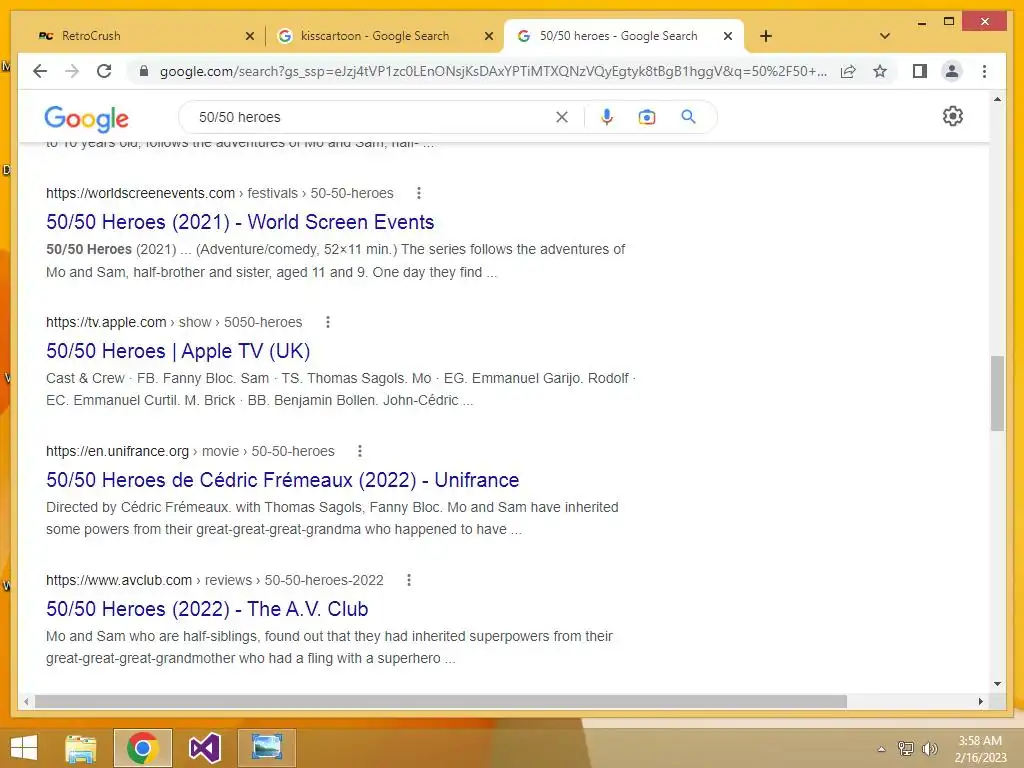This screenshot has width=1024, height=768.
Task: Open File Explorer from taskbar
Action: click(x=81, y=748)
